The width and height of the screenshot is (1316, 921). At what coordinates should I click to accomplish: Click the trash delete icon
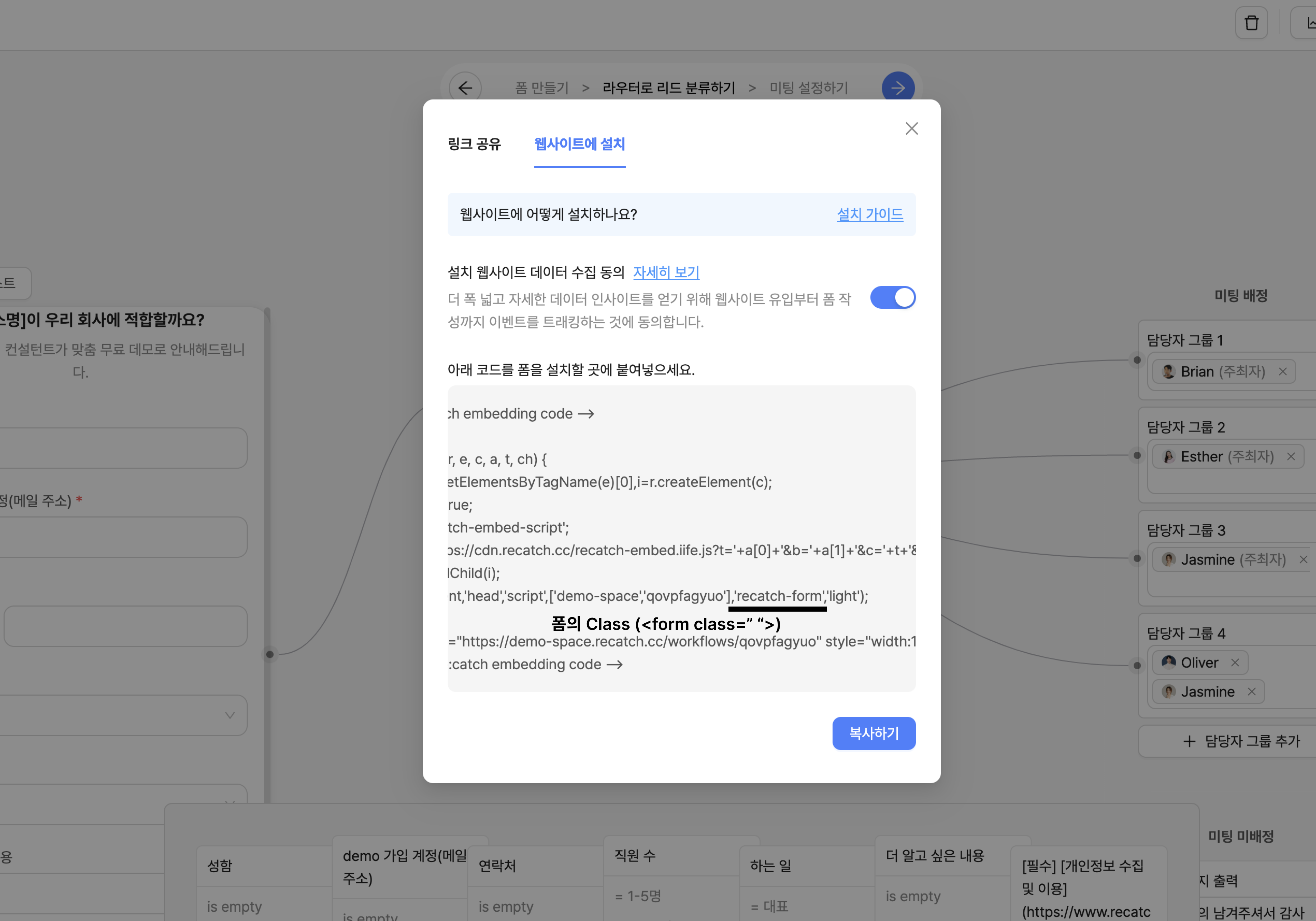tap(1251, 23)
